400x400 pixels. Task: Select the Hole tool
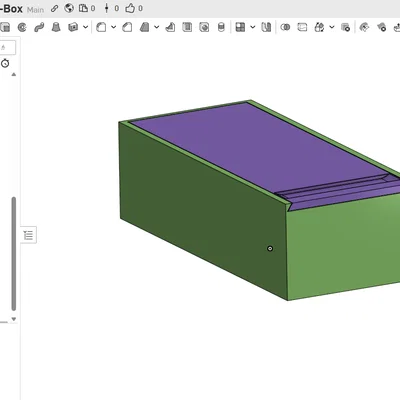coord(204,27)
